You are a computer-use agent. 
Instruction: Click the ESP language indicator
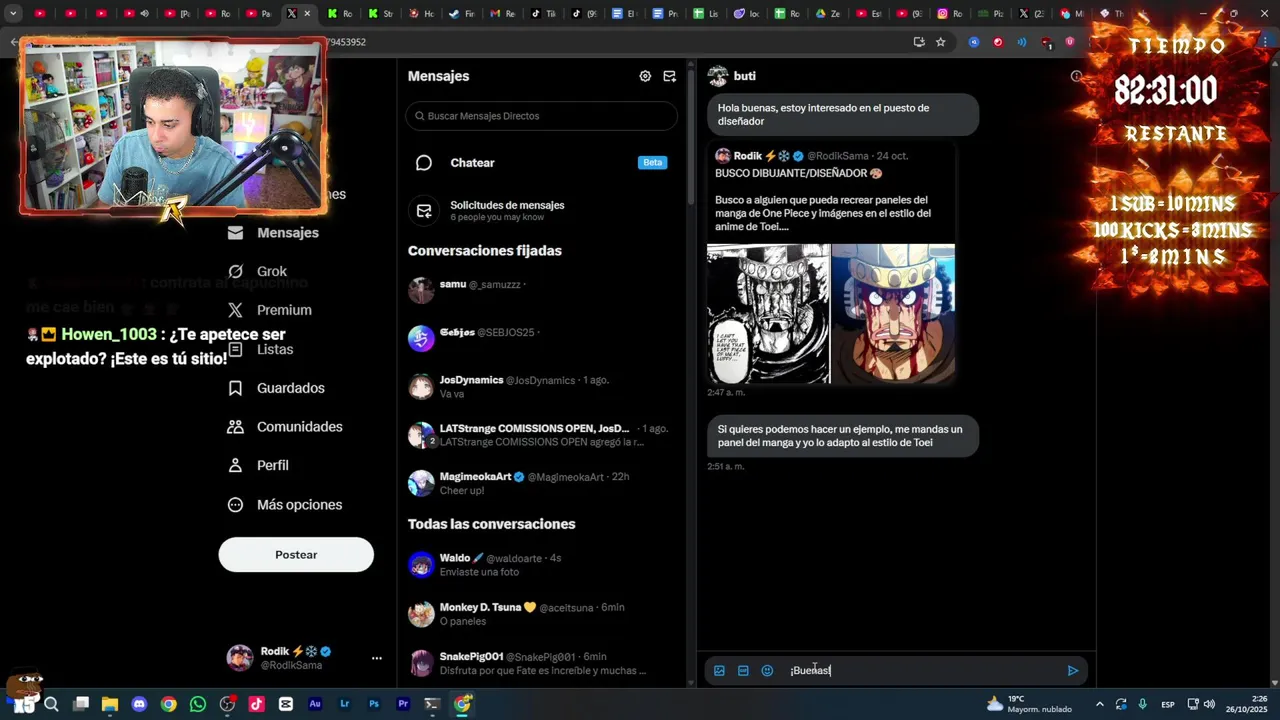[x=1167, y=704]
